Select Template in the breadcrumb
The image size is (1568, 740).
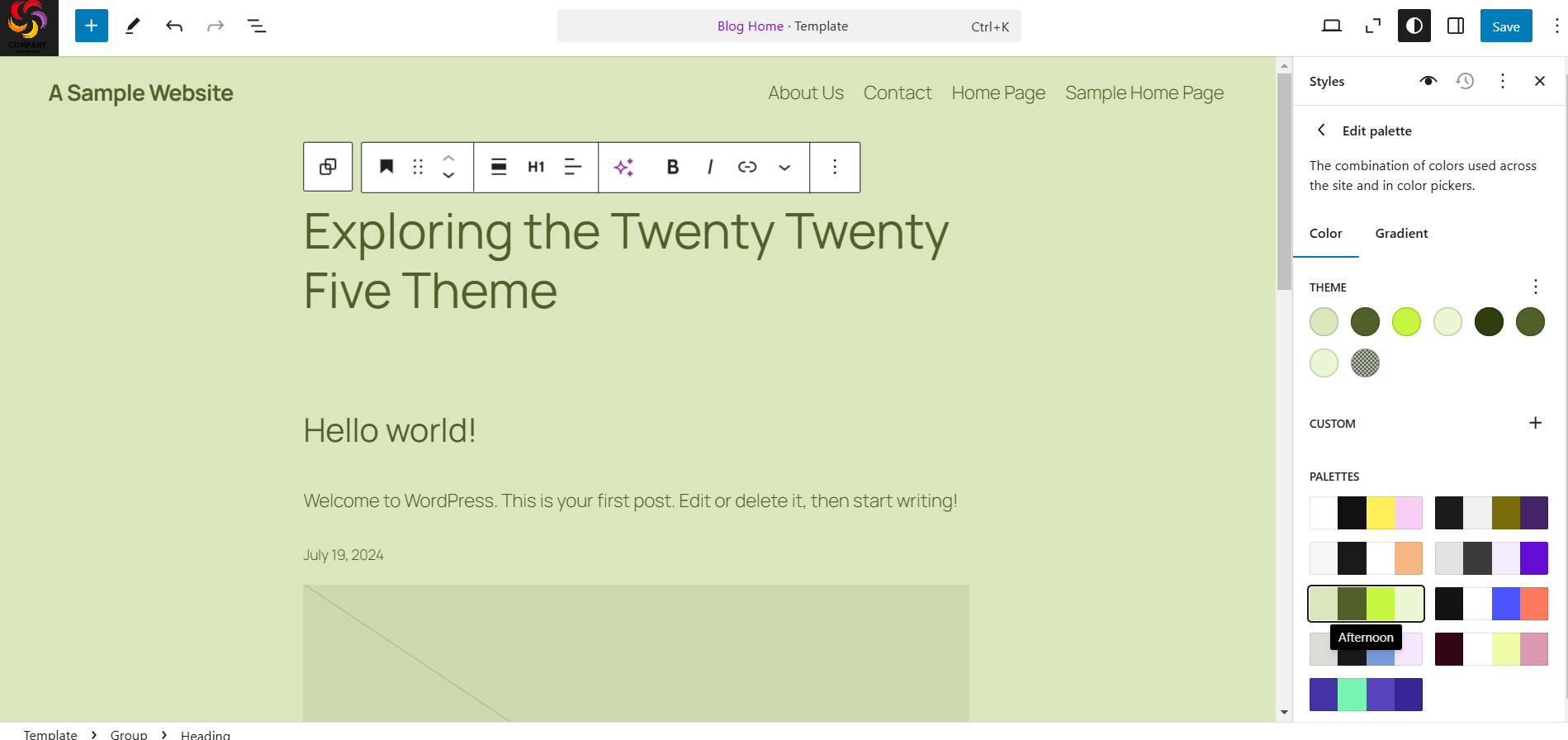[50, 734]
